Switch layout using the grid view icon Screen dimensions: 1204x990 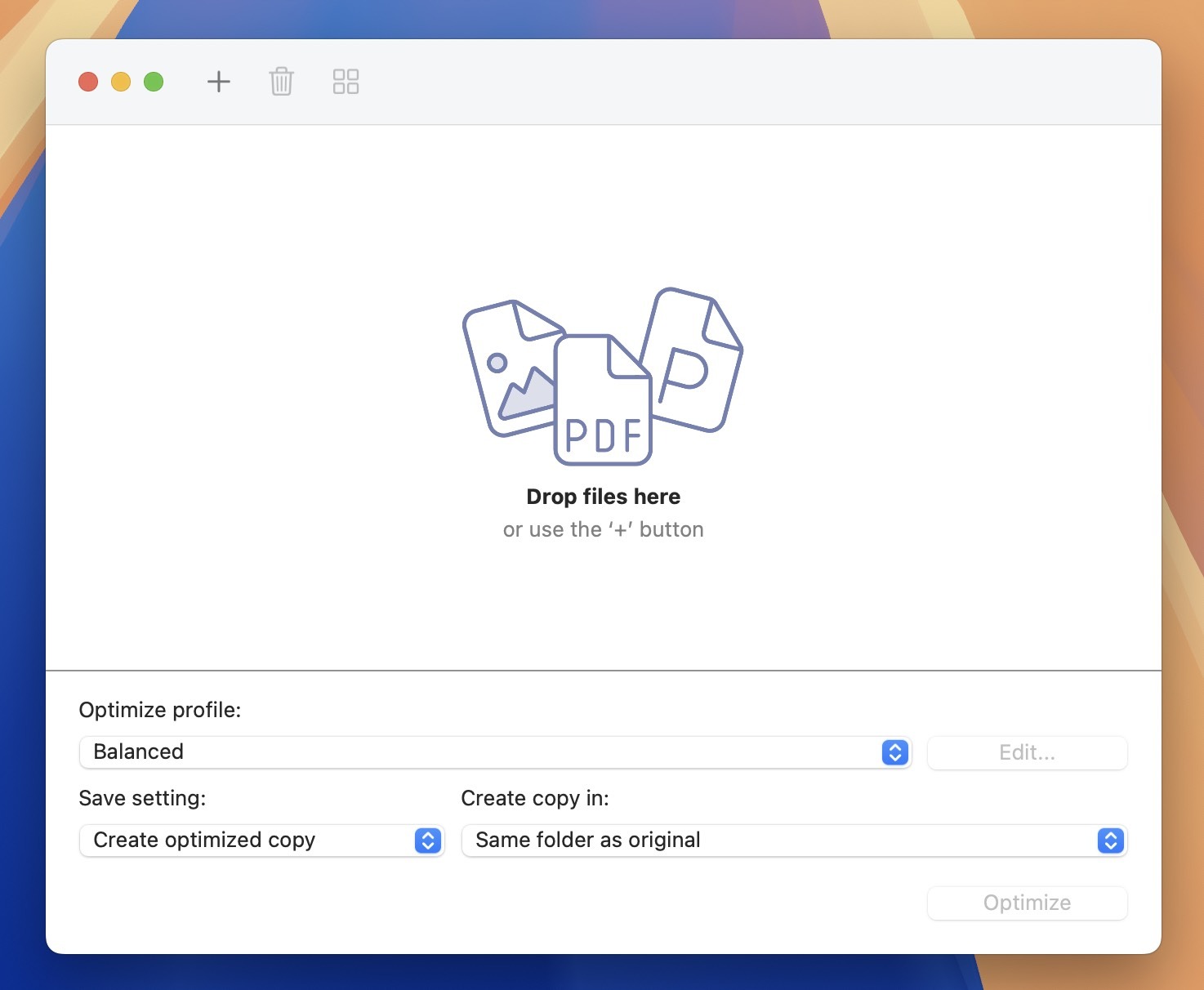click(x=345, y=81)
